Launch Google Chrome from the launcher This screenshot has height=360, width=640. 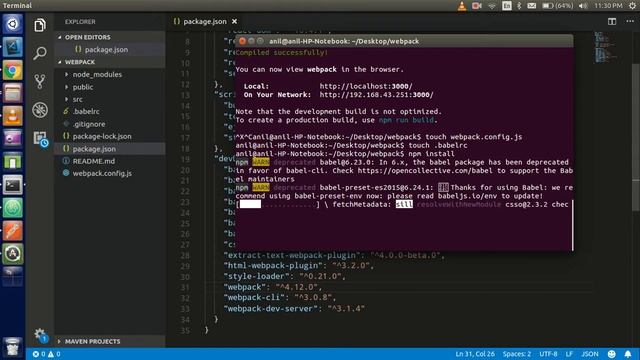[x=13, y=71]
